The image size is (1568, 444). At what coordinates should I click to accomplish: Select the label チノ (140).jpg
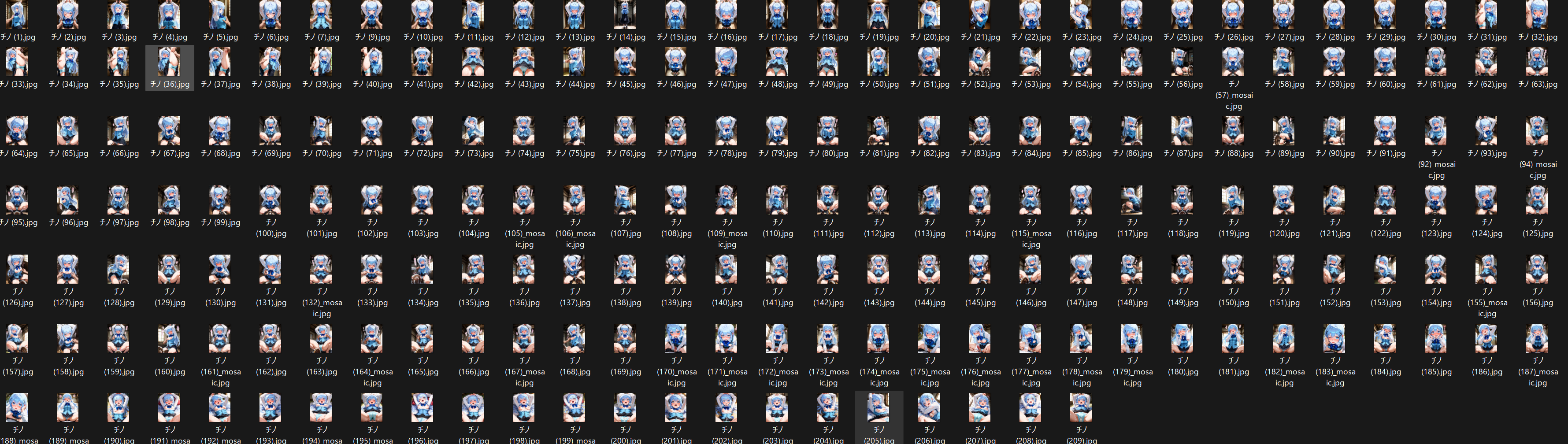727,297
